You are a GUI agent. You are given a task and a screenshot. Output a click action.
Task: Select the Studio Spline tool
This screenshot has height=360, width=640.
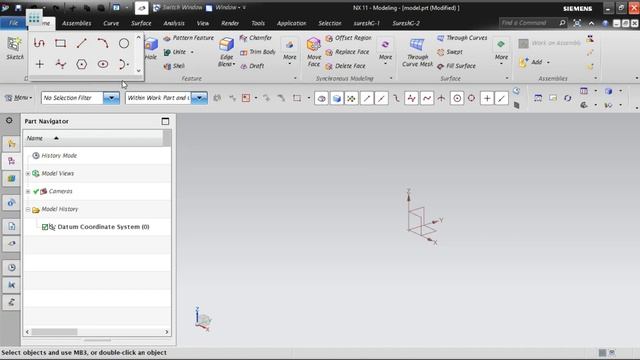coord(61,64)
